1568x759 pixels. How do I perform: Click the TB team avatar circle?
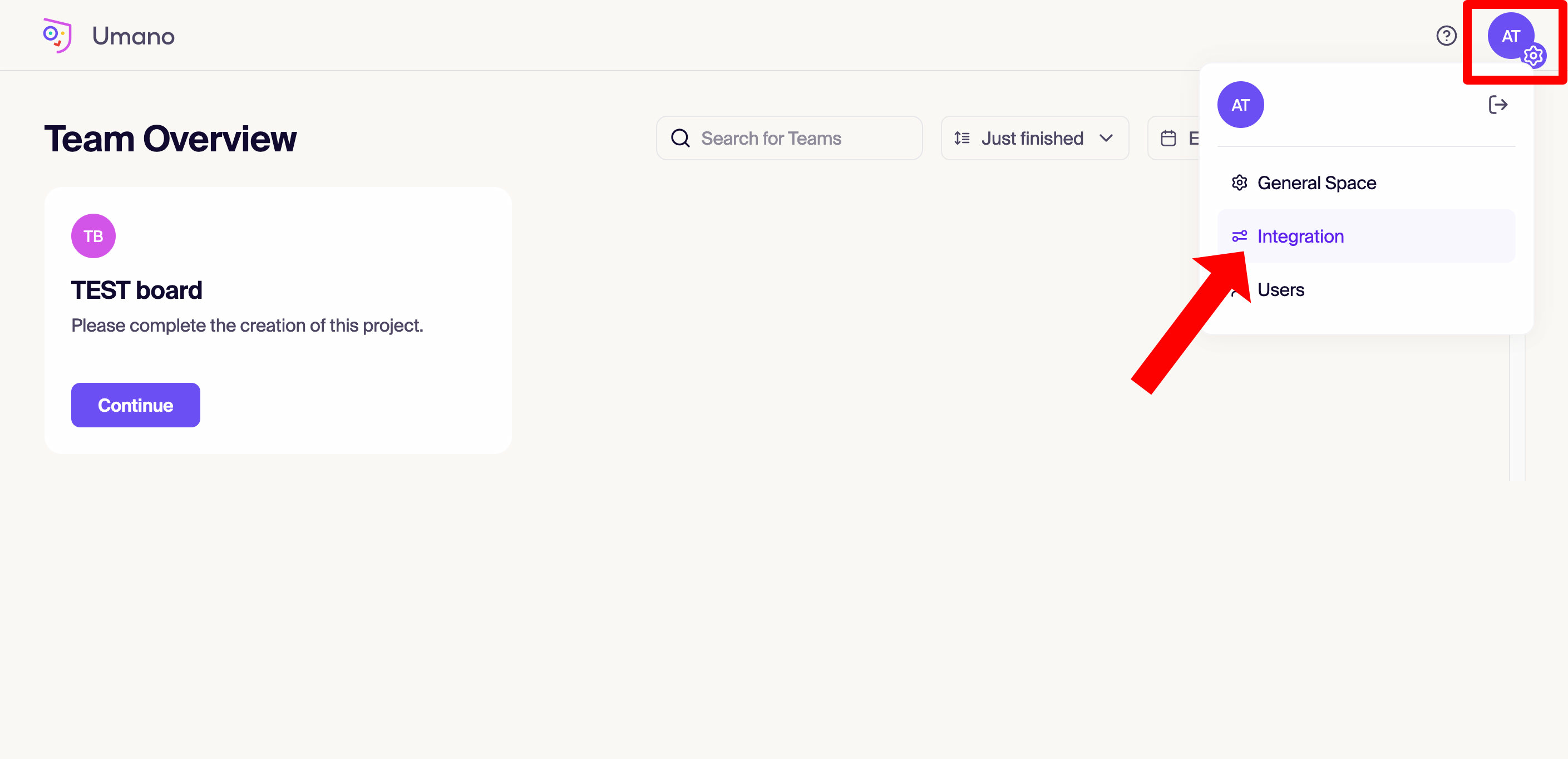tap(92, 235)
